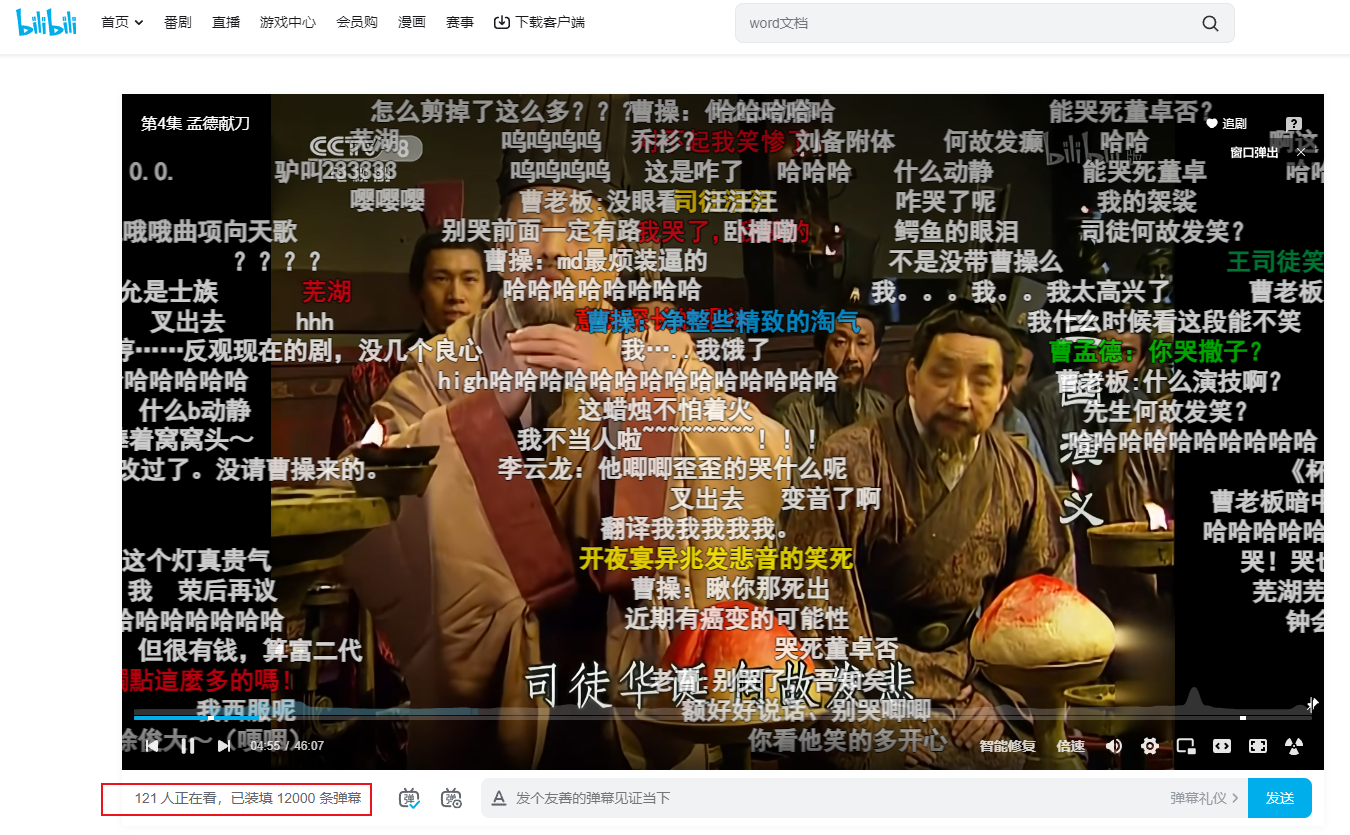Open player settings gear

point(1150,746)
